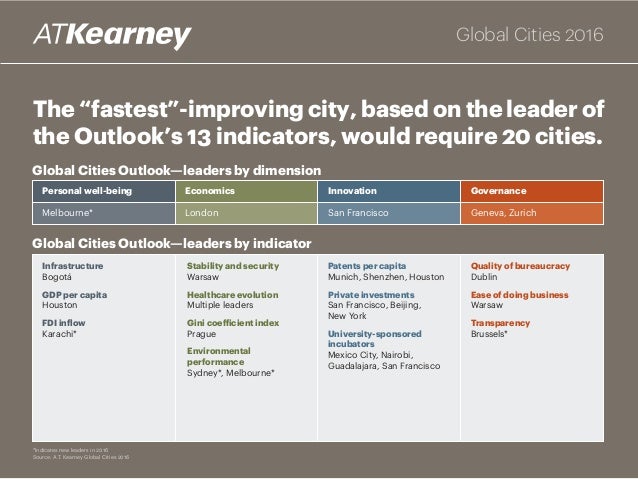The width and height of the screenshot is (638, 479).
Task: Click the 'Munich, Shenzhen, Houston' text
Action: (386, 277)
